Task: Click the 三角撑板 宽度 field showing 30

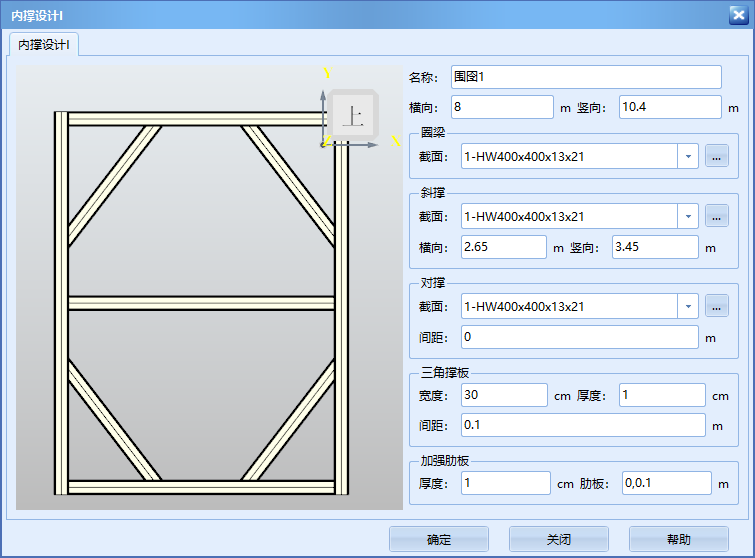Action: tap(504, 395)
